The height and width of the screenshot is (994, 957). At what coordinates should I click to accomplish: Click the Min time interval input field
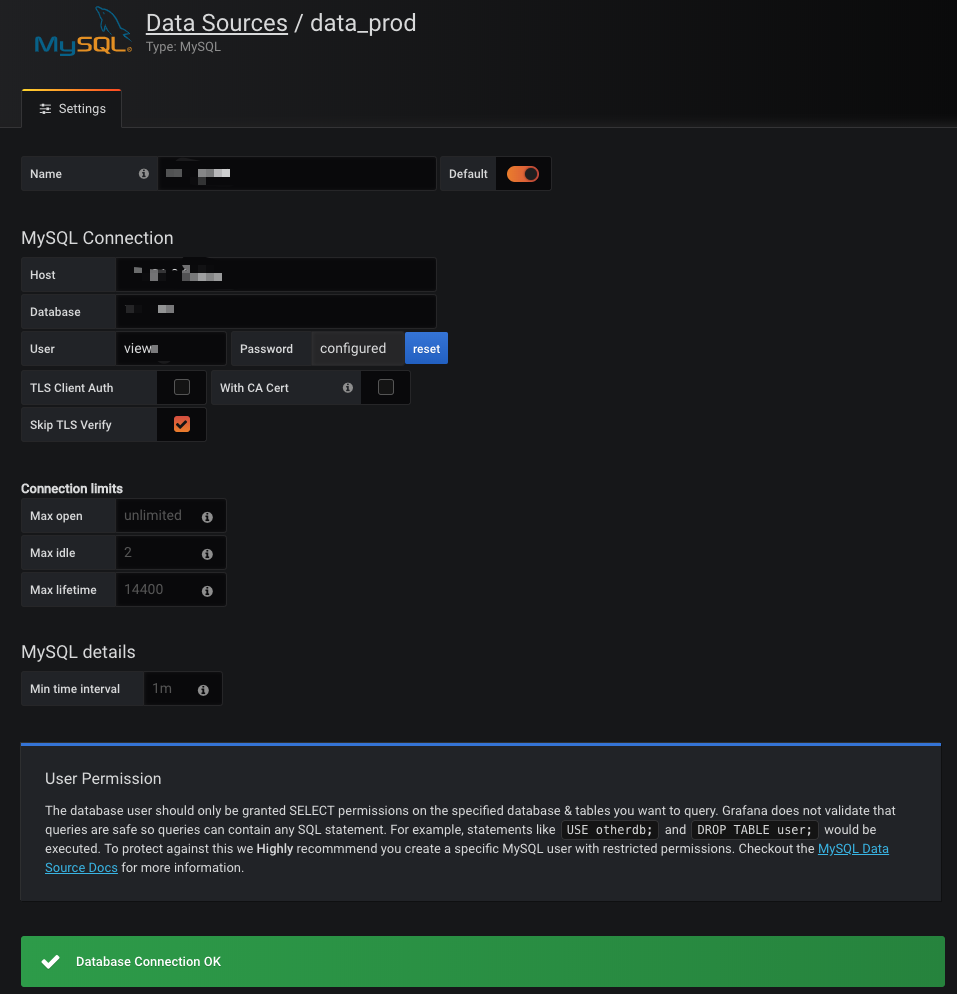(183, 688)
